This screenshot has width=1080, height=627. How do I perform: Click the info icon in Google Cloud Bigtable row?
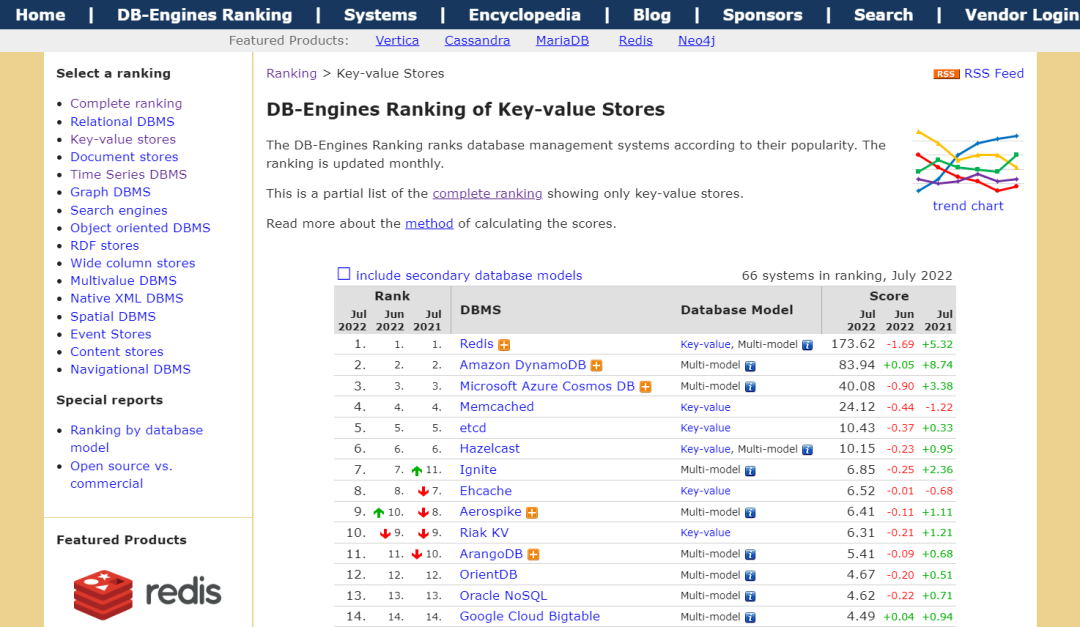[x=750, y=617]
